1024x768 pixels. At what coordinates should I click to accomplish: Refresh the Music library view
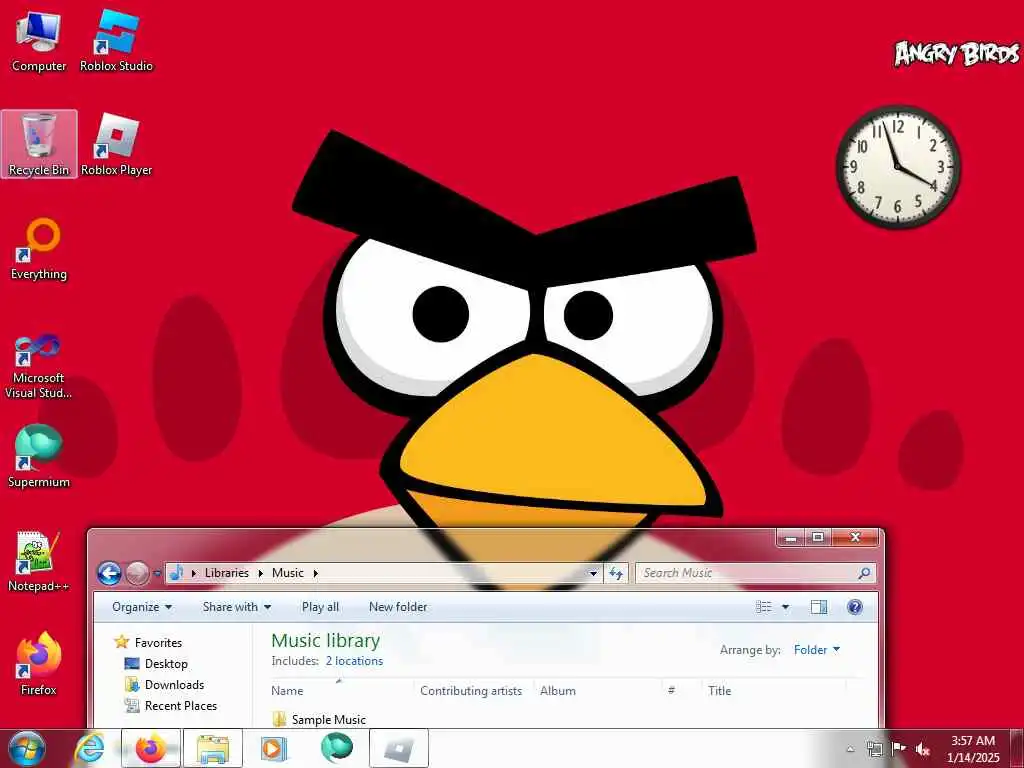tap(616, 573)
